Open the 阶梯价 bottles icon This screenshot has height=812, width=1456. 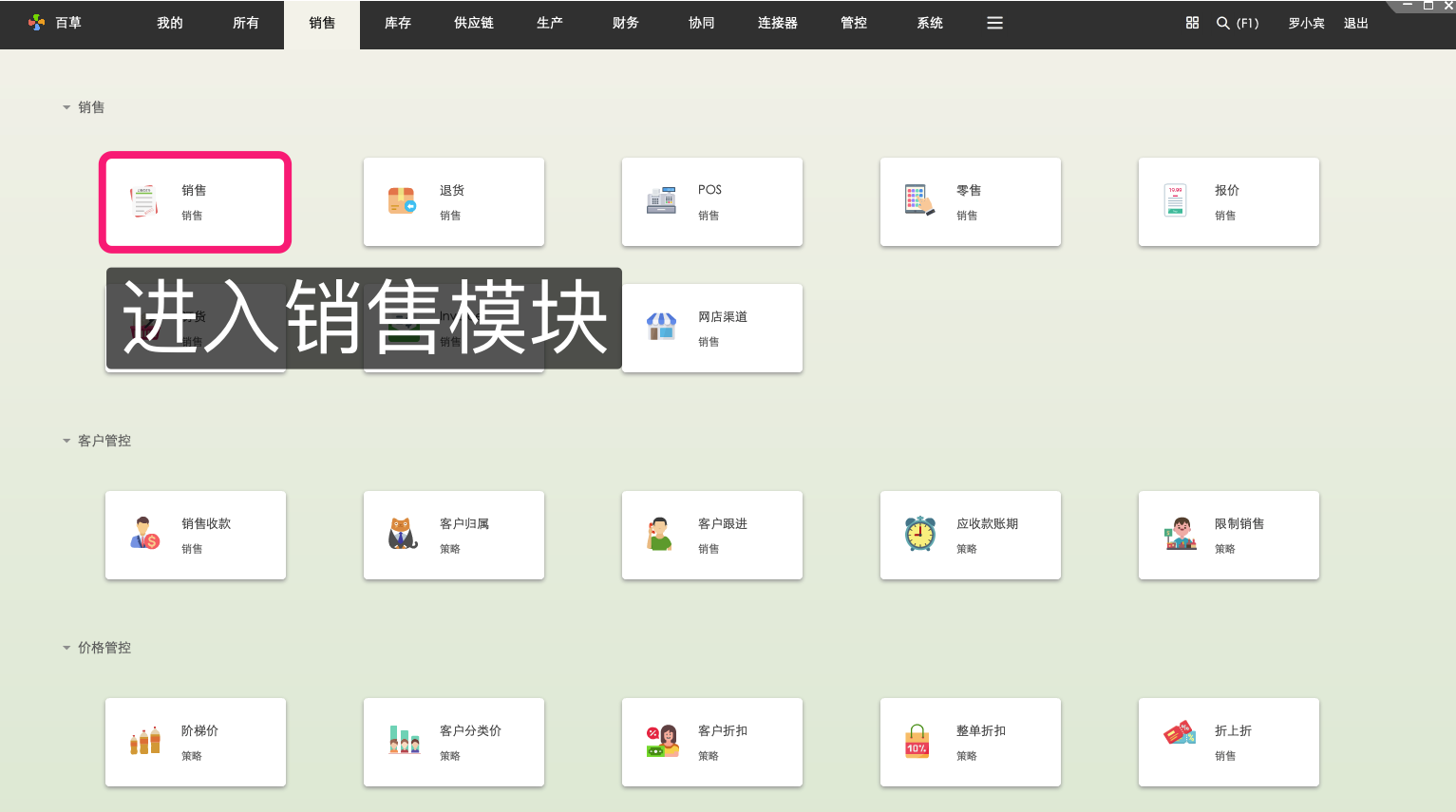(x=145, y=741)
